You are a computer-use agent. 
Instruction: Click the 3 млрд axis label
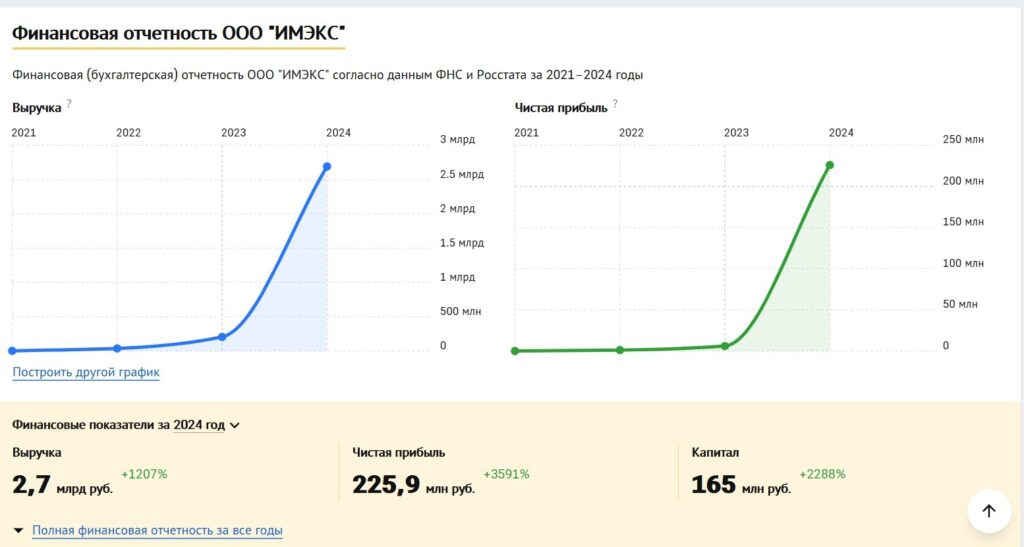click(457, 140)
